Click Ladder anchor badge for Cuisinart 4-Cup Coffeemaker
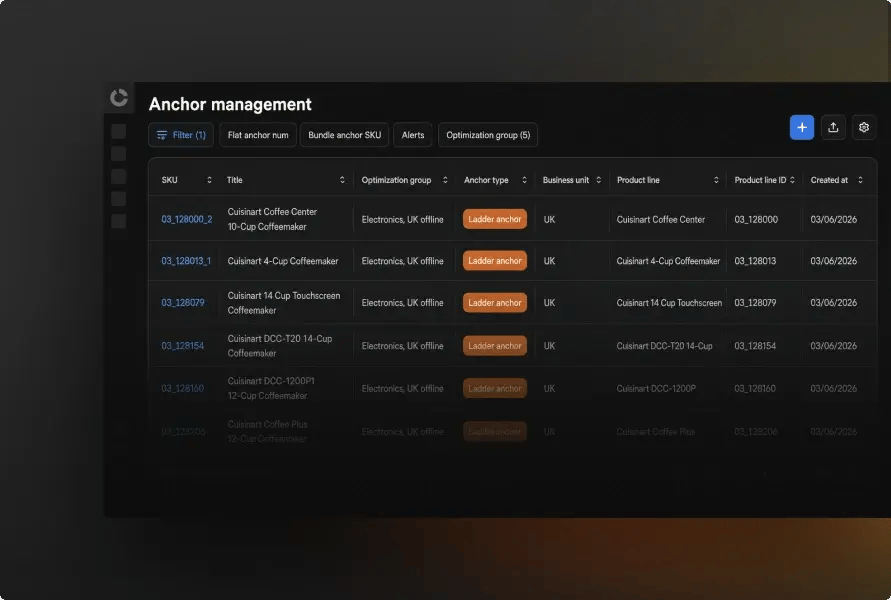 click(495, 261)
